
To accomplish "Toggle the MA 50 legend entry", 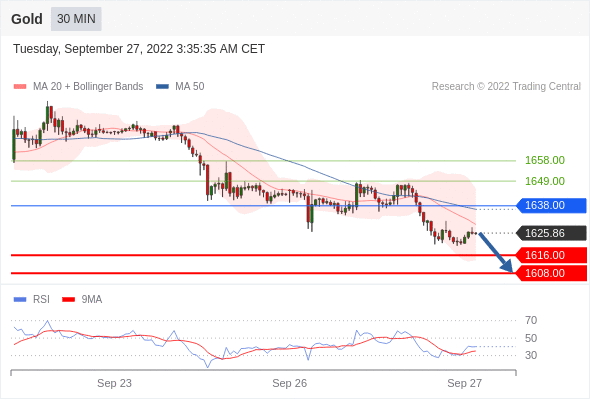I will pyautogui.click(x=180, y=87).
